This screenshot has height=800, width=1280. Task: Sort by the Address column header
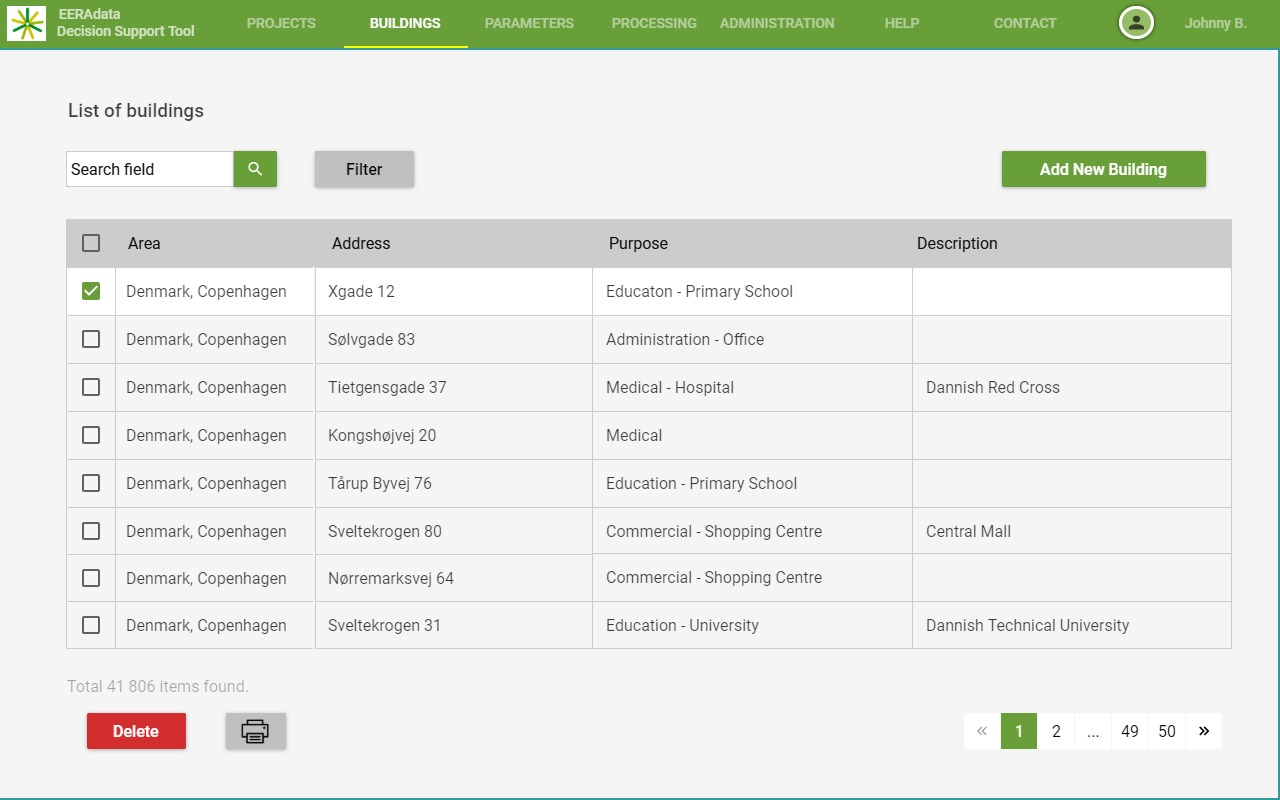[361, 243]
